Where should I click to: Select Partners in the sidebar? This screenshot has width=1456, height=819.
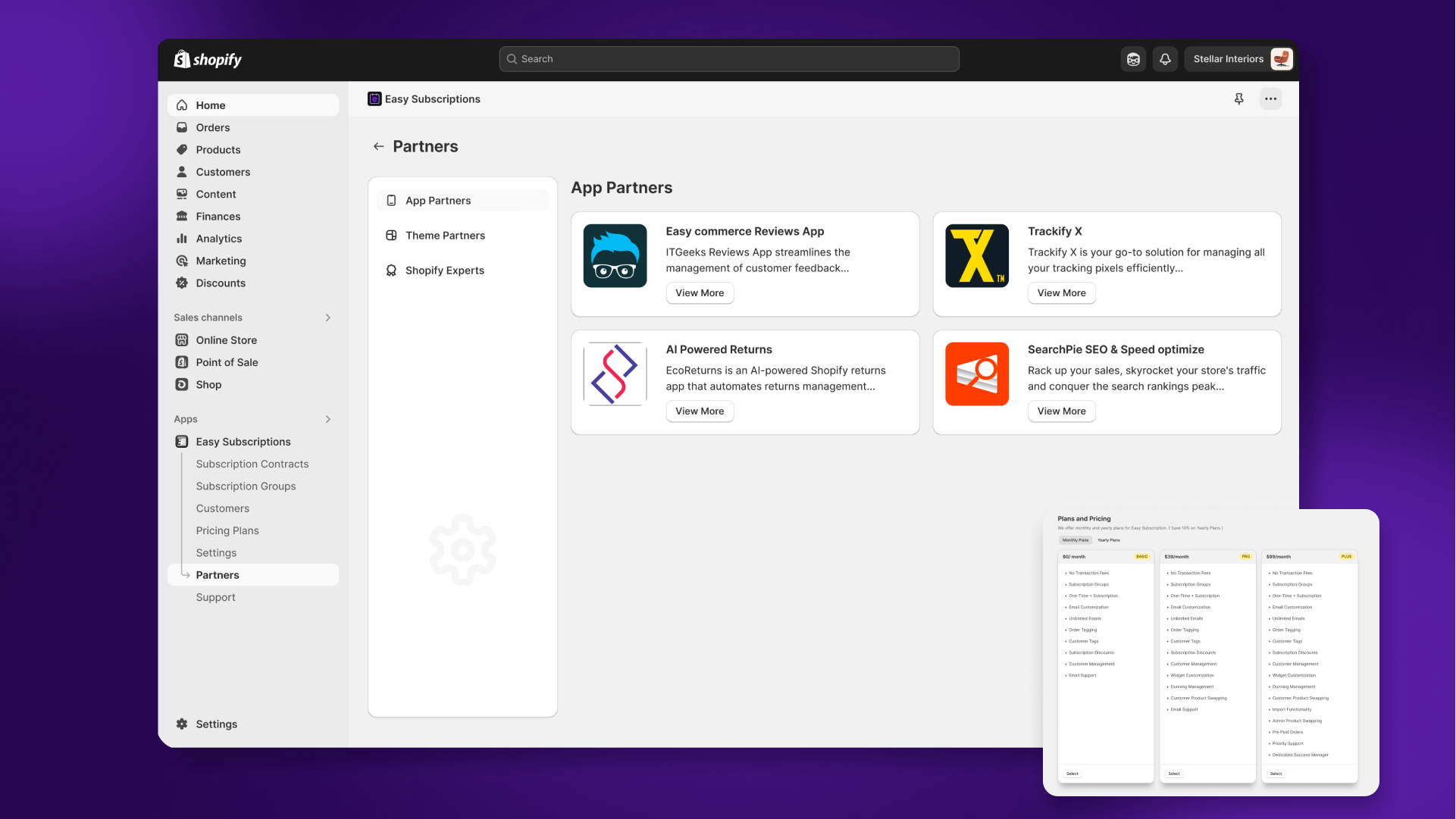pyautogui.click(x=253, y=575)
